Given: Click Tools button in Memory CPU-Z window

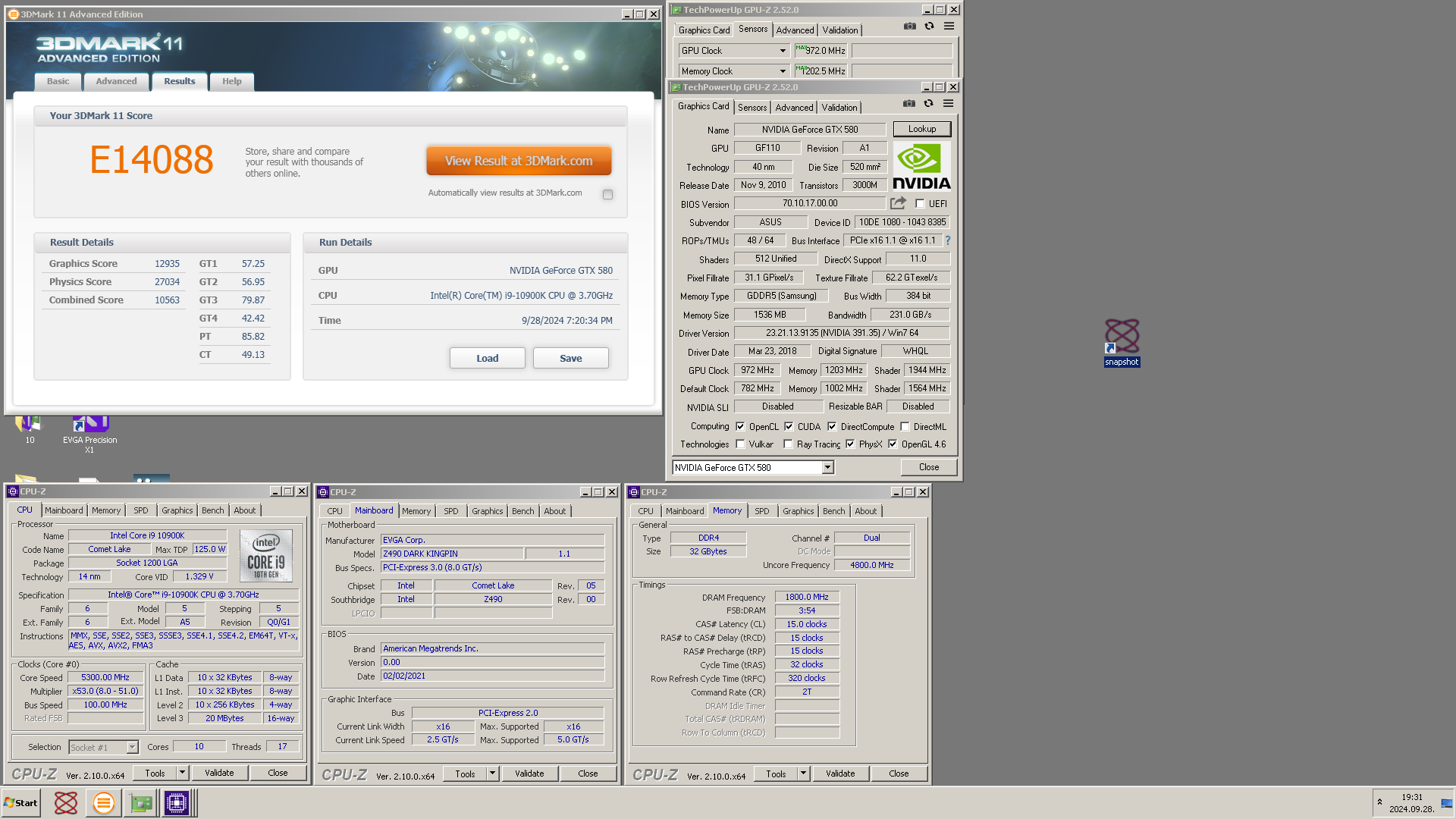Looking at the screenshot, I should tap(776, 773).
